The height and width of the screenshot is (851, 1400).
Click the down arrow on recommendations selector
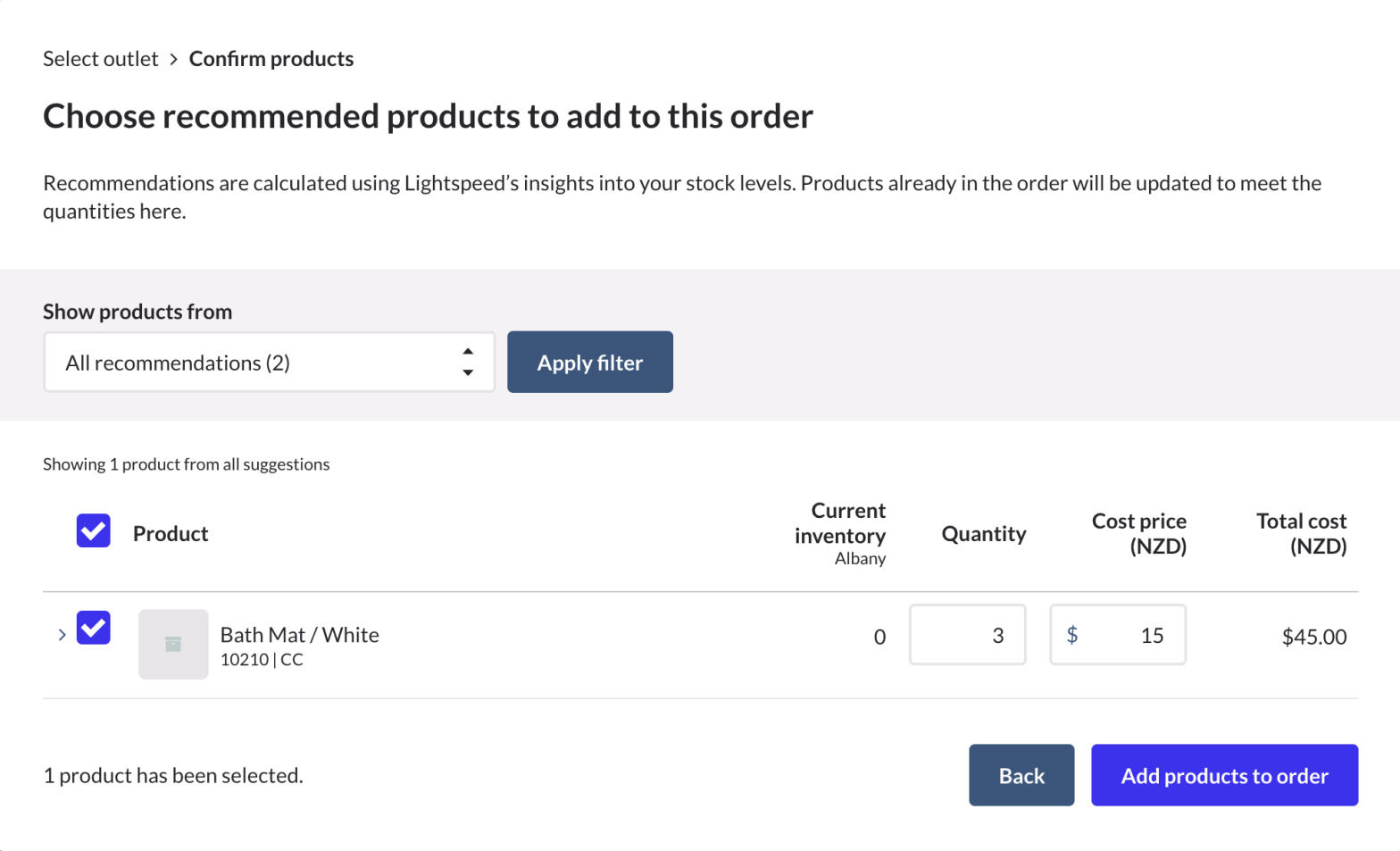(468, 371)
